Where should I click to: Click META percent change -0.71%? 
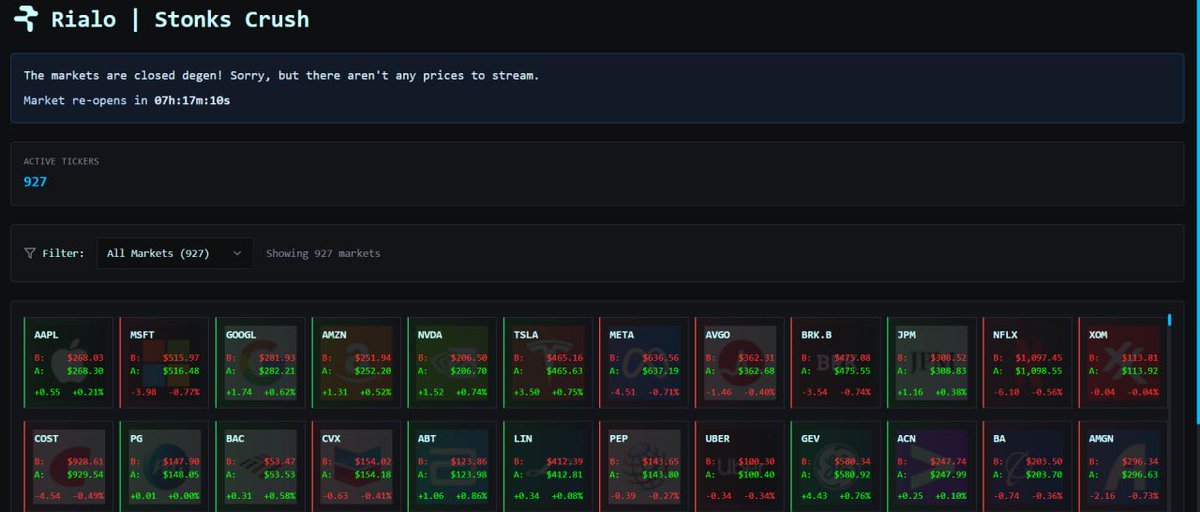[x=661, y=392]
